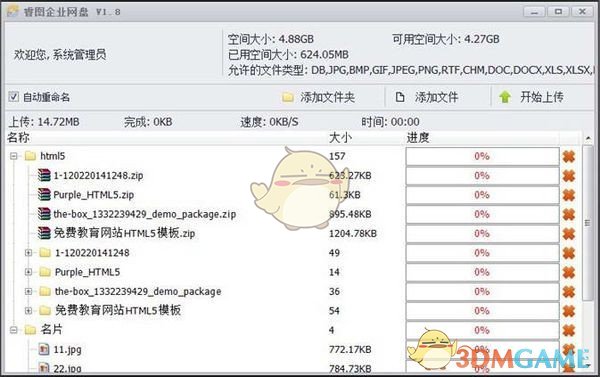Click the 可用空间大小: 4.27GB text

pos(446,39)
